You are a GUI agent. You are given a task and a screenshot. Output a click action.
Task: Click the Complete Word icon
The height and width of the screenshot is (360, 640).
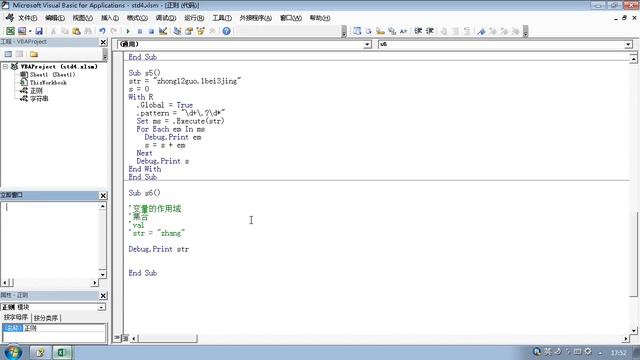(403, 31)
